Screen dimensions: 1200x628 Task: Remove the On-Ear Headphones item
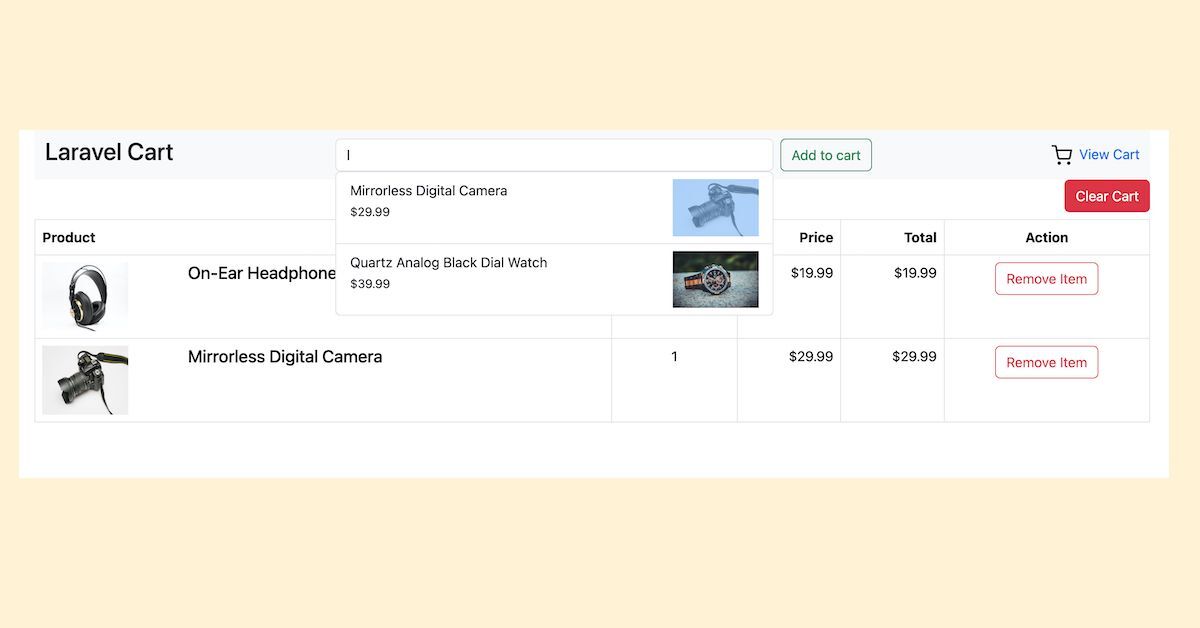[1046, 278]
